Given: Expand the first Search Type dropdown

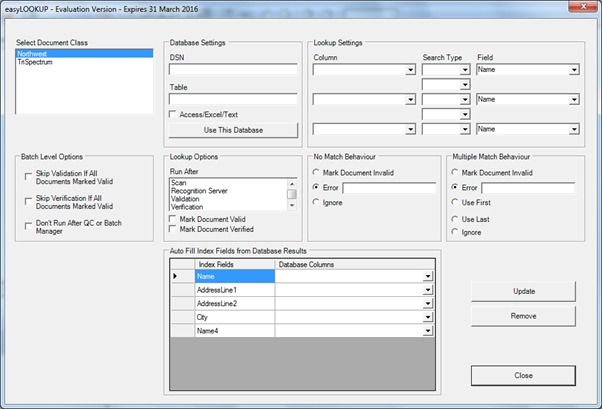Looking at the screenshot, I should 464,71.
